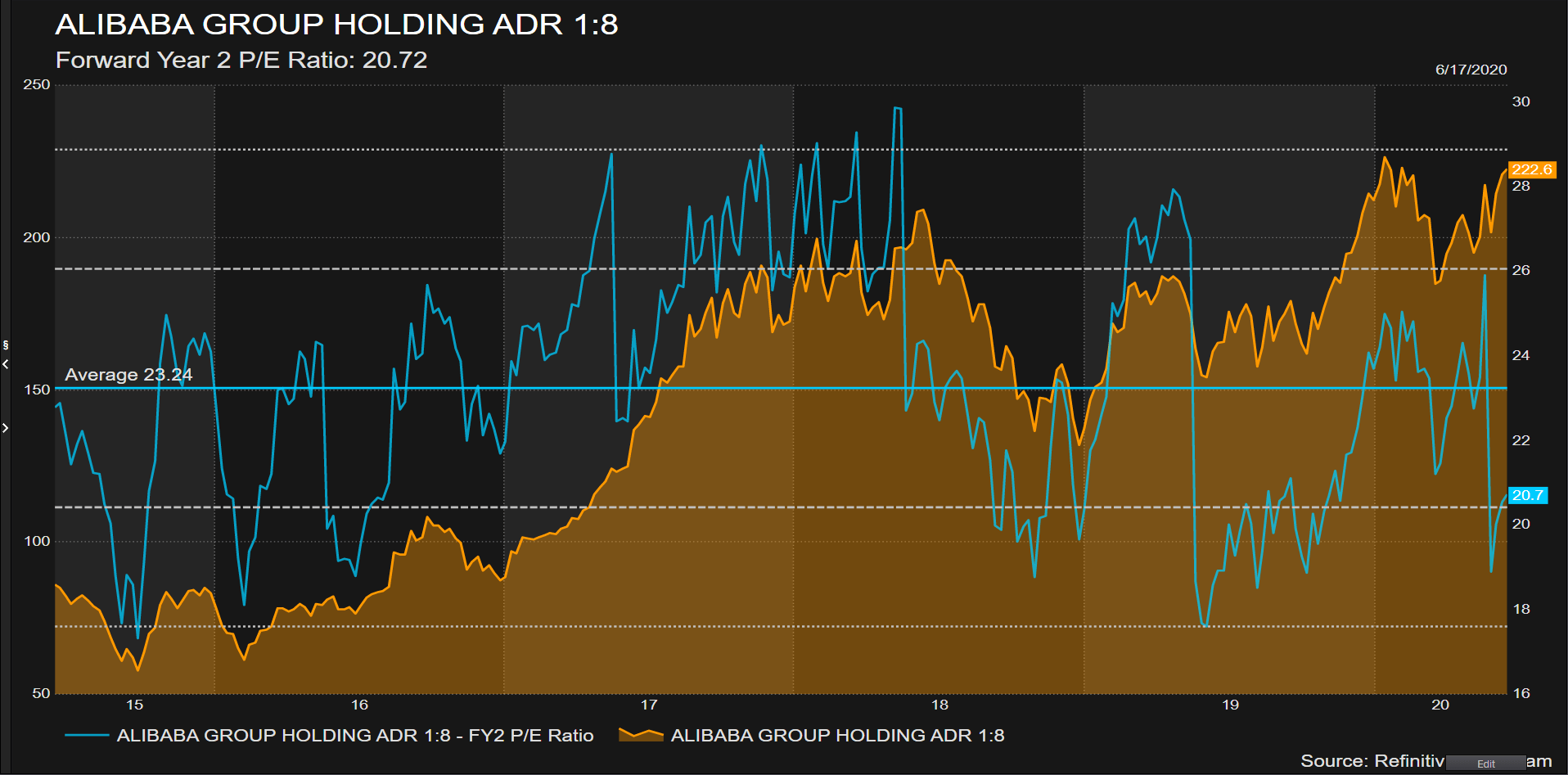Image resolution: width=1568 pixels, height=775 pixels.
Task: Select the FY2 P/E Ratio legend label
Action: click(x=355, y=736)
